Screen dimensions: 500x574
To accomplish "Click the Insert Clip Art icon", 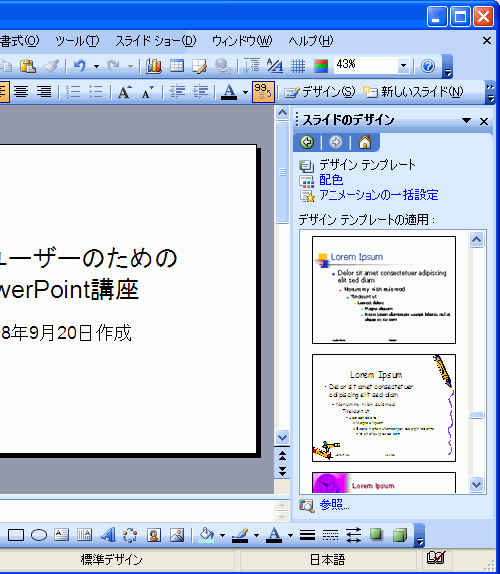I will 154,535.
